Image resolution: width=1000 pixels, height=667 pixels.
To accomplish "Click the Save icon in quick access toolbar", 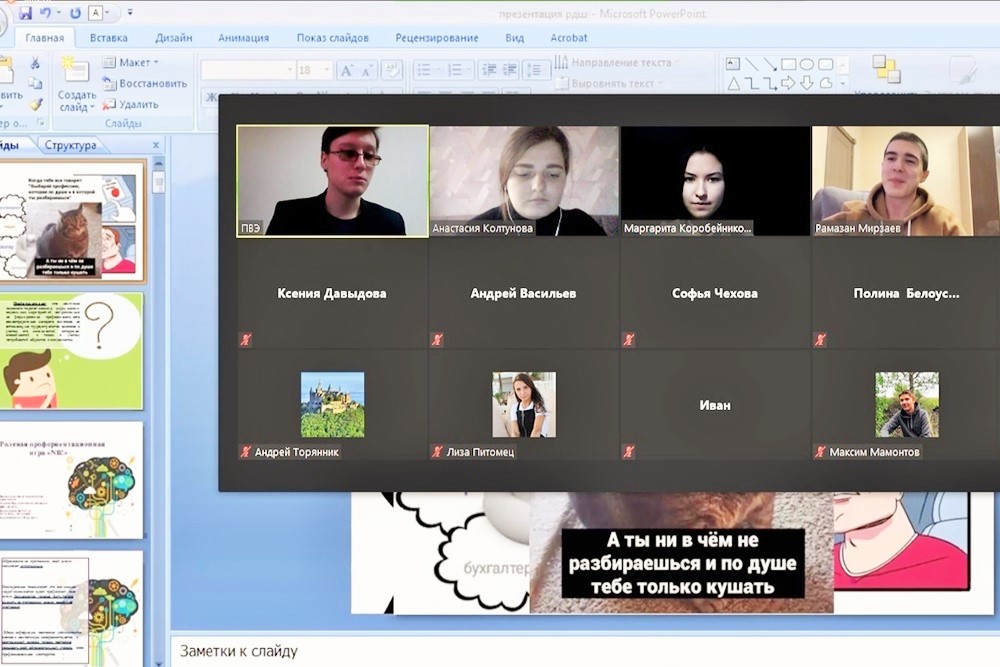I will pos(25,13).
